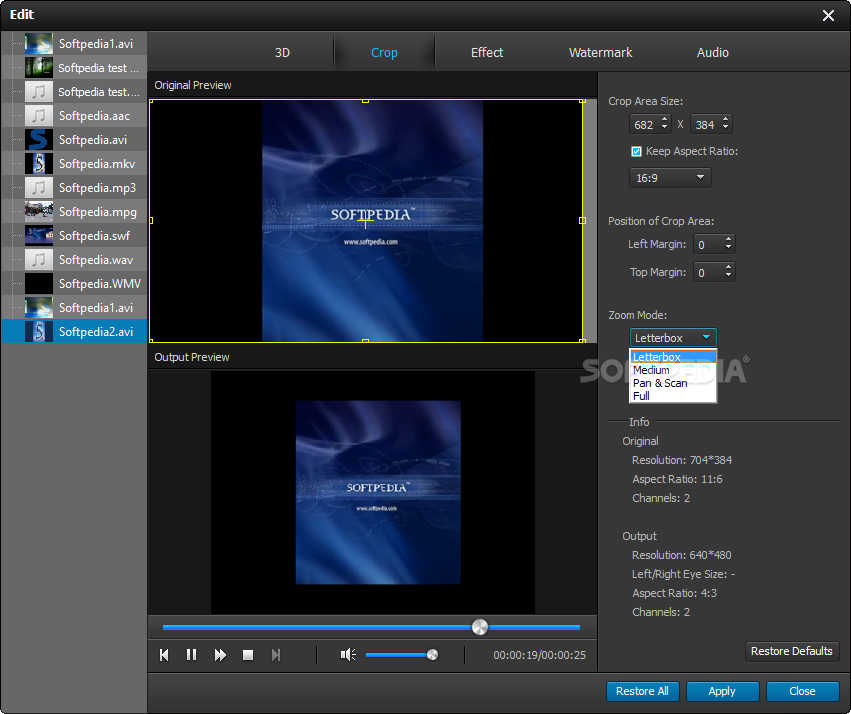Click the playback seek slider handle
The height and width of the screenshot is (714, 851).
pyautogui.click(x=480, y=627)
